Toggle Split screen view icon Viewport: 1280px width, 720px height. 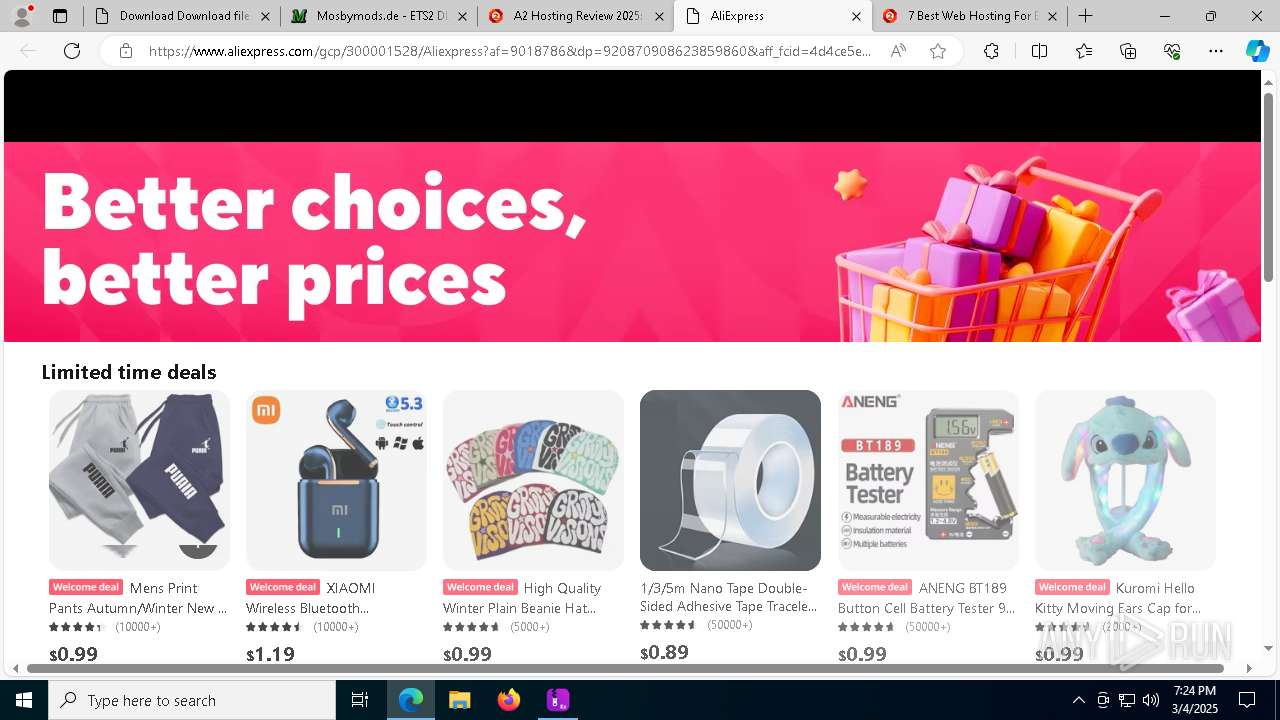pos(1039,51)
